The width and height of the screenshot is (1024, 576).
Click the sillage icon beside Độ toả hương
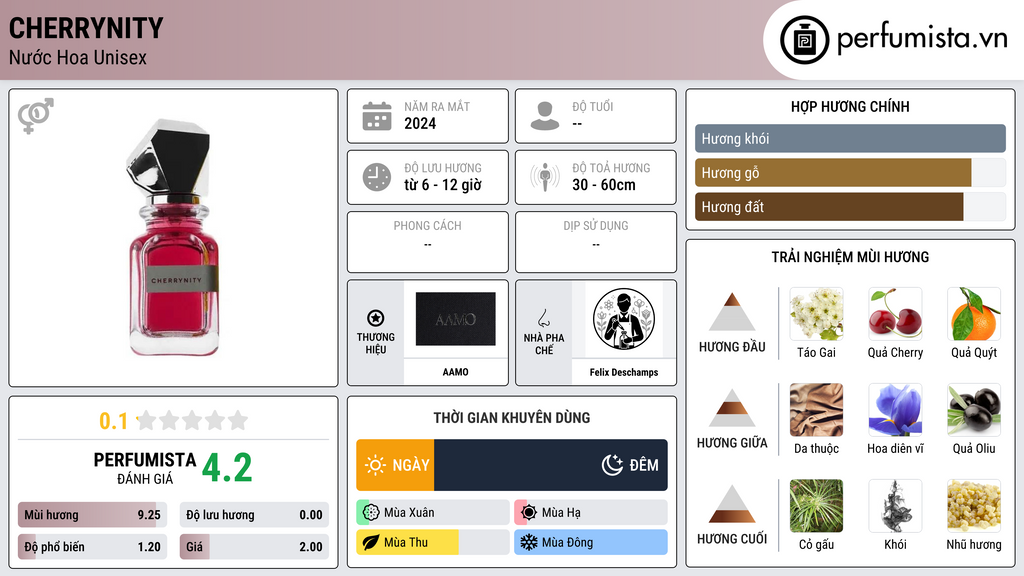point(545,177)
